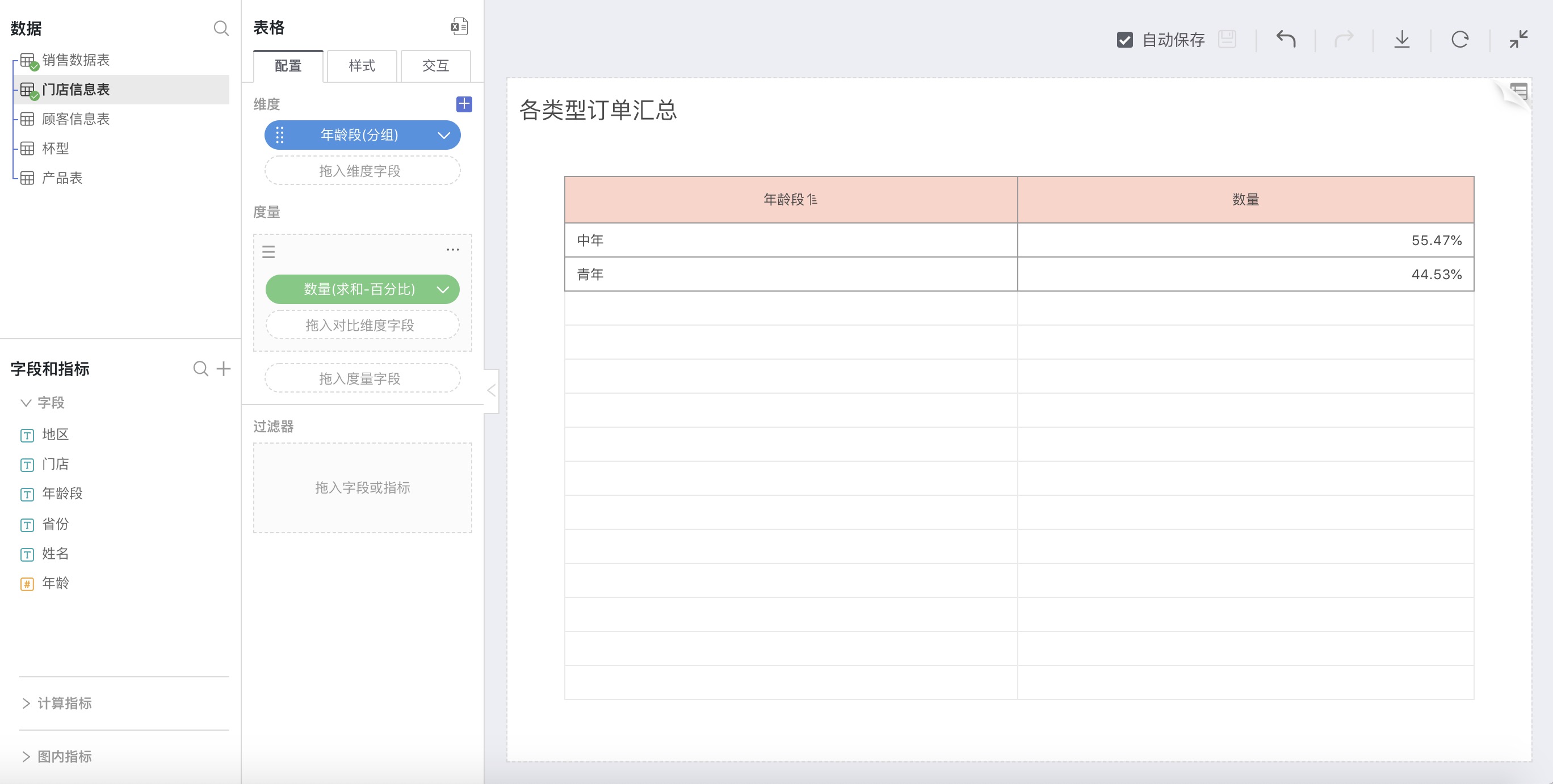Screen dimensions: 1553x784
Task: Collapse the 字段 section
Action: [26, 403]
